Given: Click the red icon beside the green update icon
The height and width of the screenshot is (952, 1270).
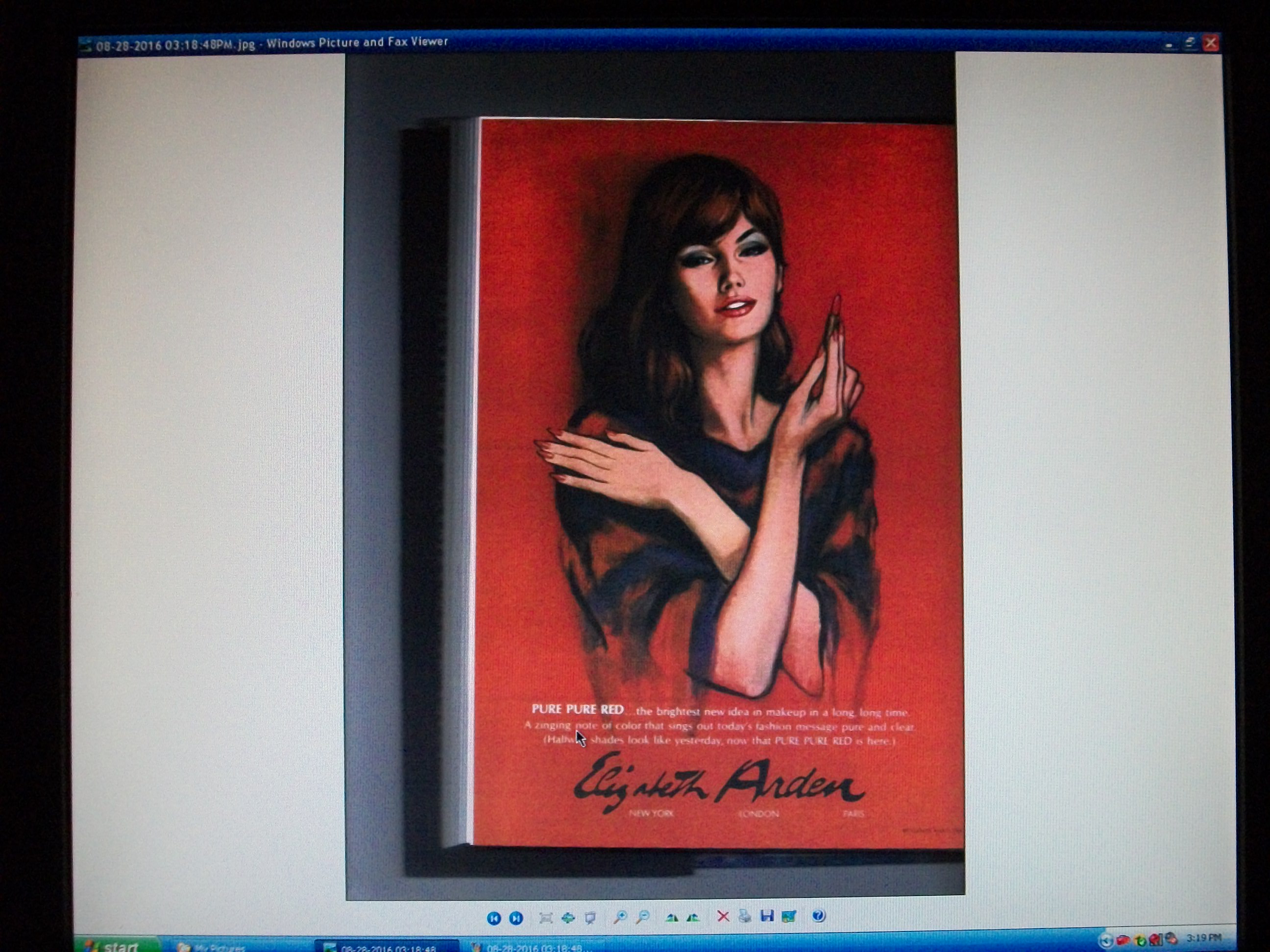Looking at the screenshot, I should 1155,939.
